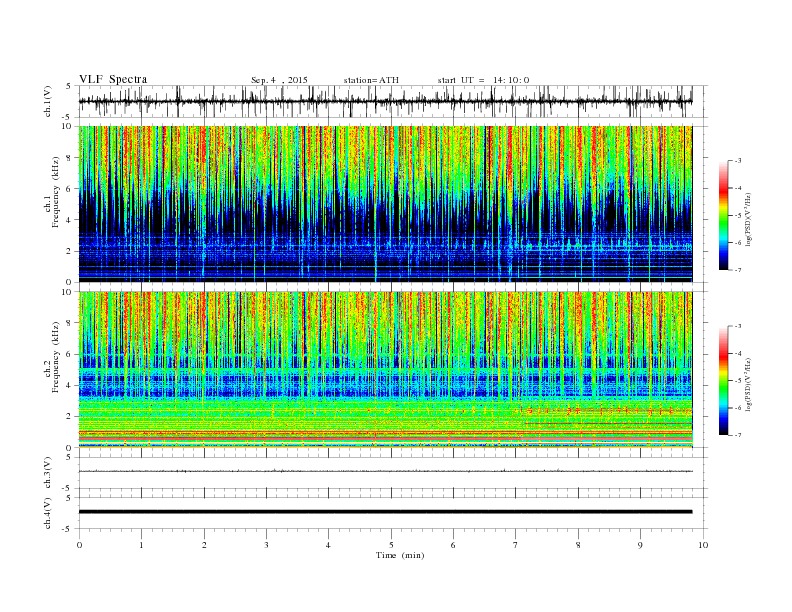Click time axis tick label "0"
This screenshot has width=792, height=612.
coord(79,545)
